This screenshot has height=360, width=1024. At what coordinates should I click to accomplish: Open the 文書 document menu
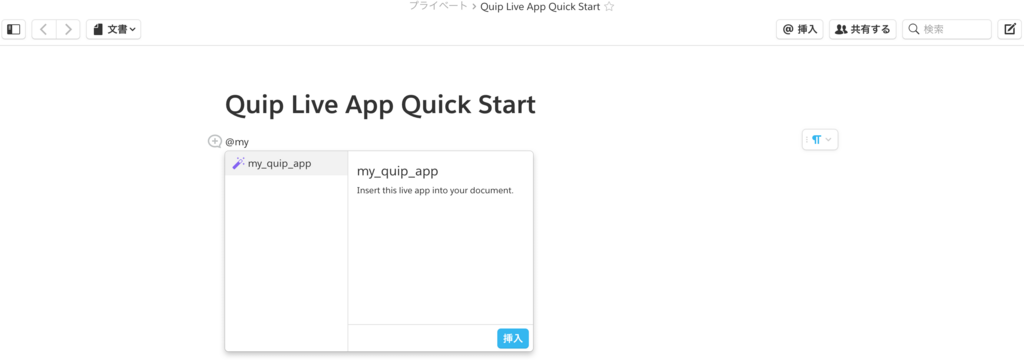(x=114, y=29)
